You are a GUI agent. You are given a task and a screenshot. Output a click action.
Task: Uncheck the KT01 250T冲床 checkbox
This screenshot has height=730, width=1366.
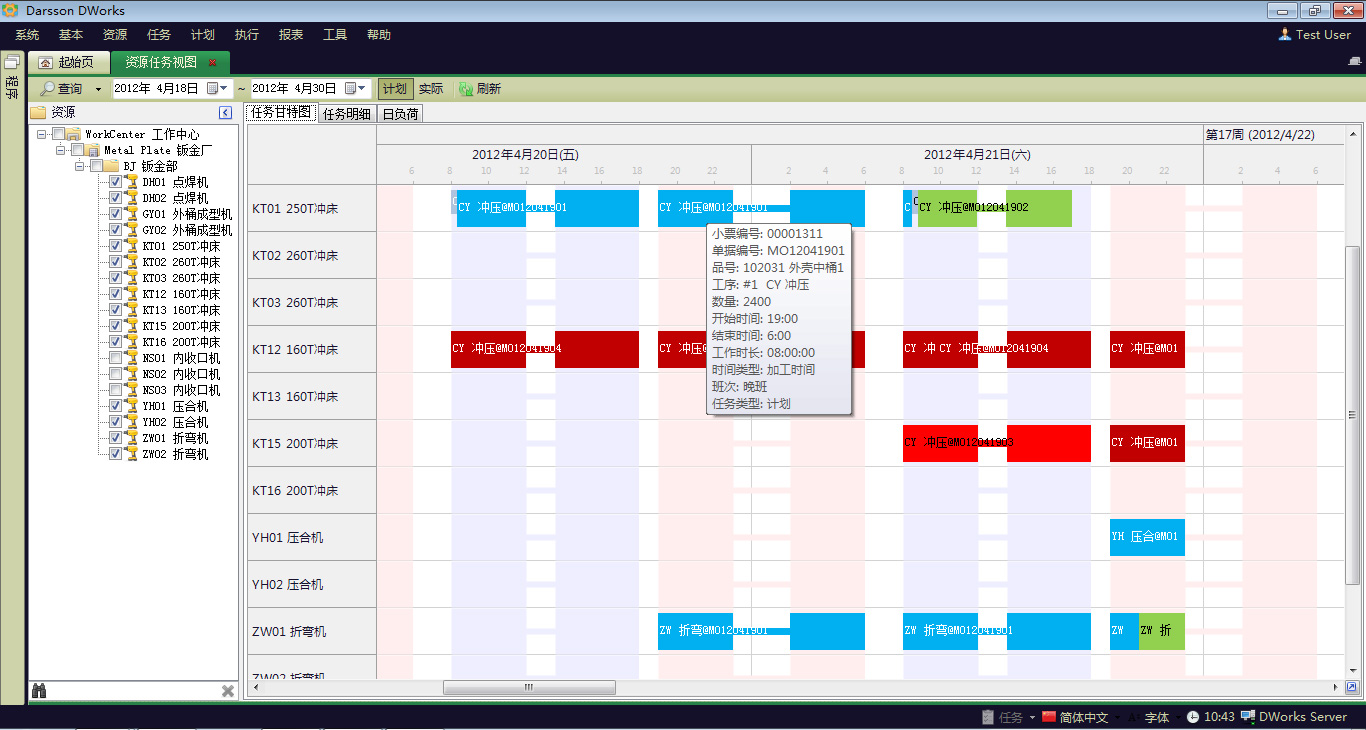[114, 246]
